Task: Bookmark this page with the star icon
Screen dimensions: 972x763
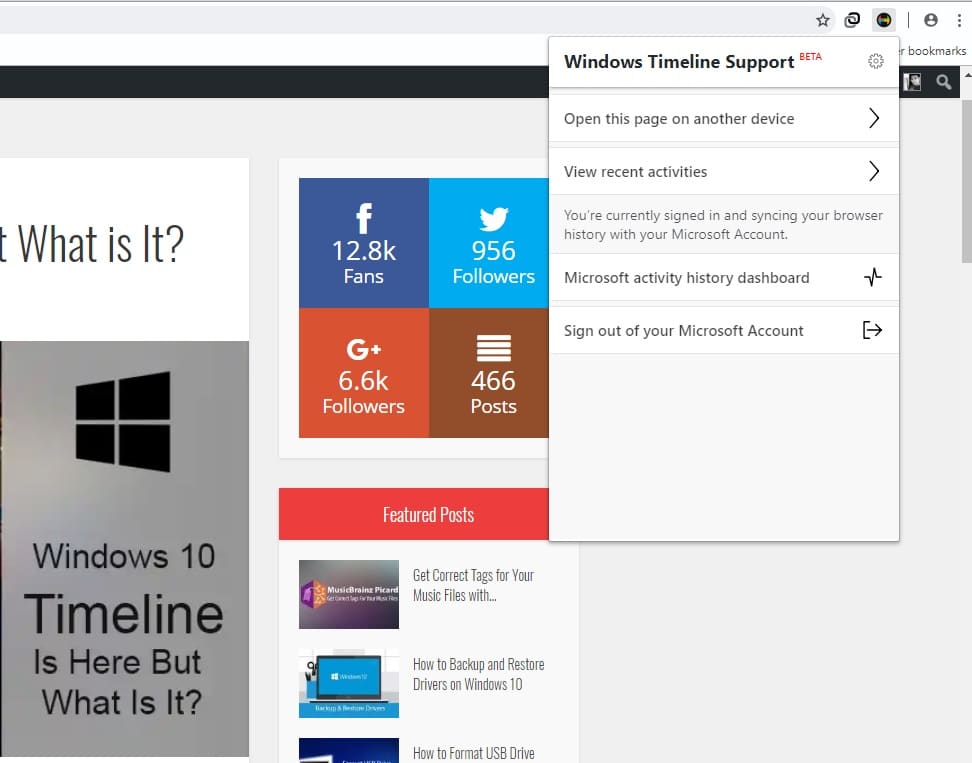Action: tap(823, 20)
